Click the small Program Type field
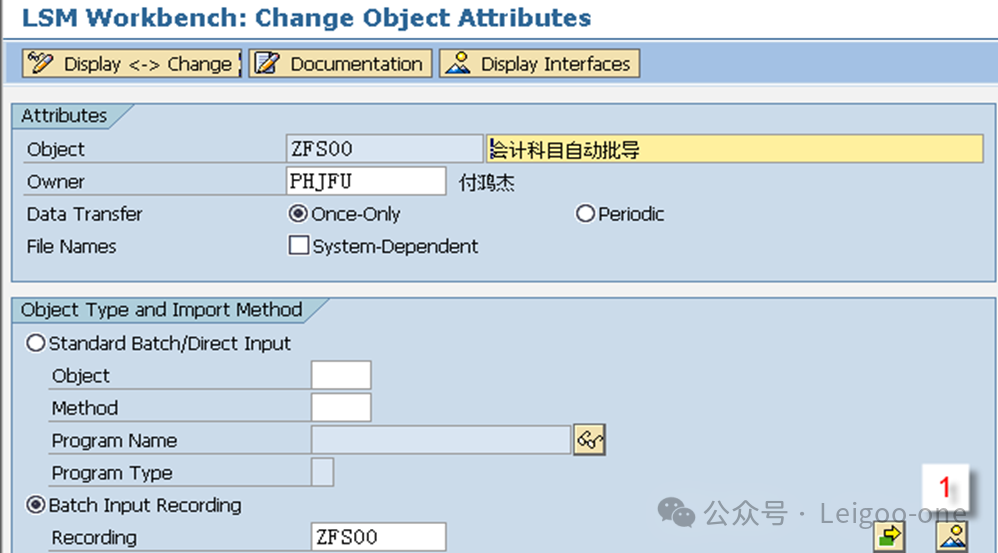998x553 pixels. point(323,473)
